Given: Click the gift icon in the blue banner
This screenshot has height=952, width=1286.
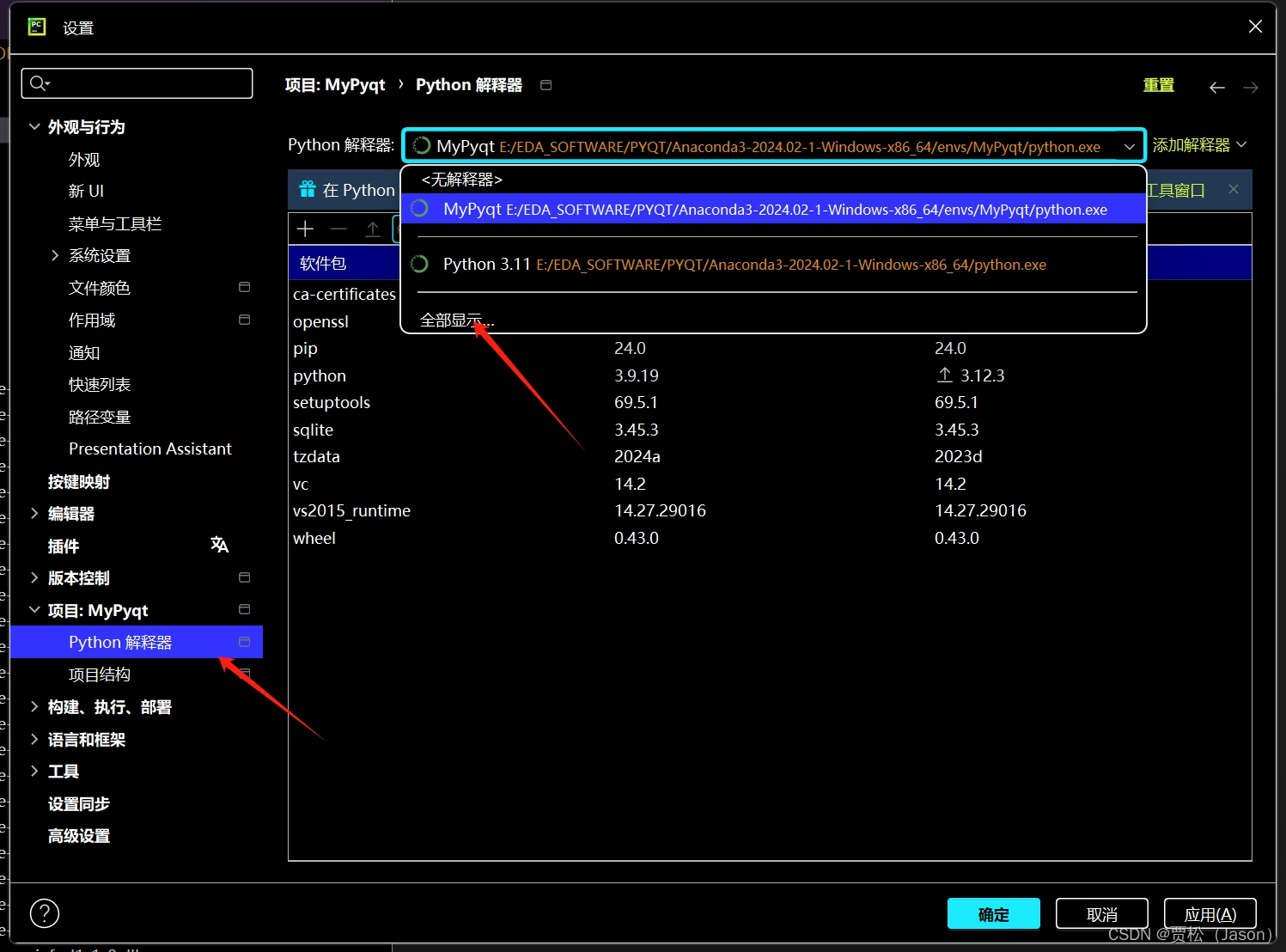Looking at the screenshot, I should 307,189.
